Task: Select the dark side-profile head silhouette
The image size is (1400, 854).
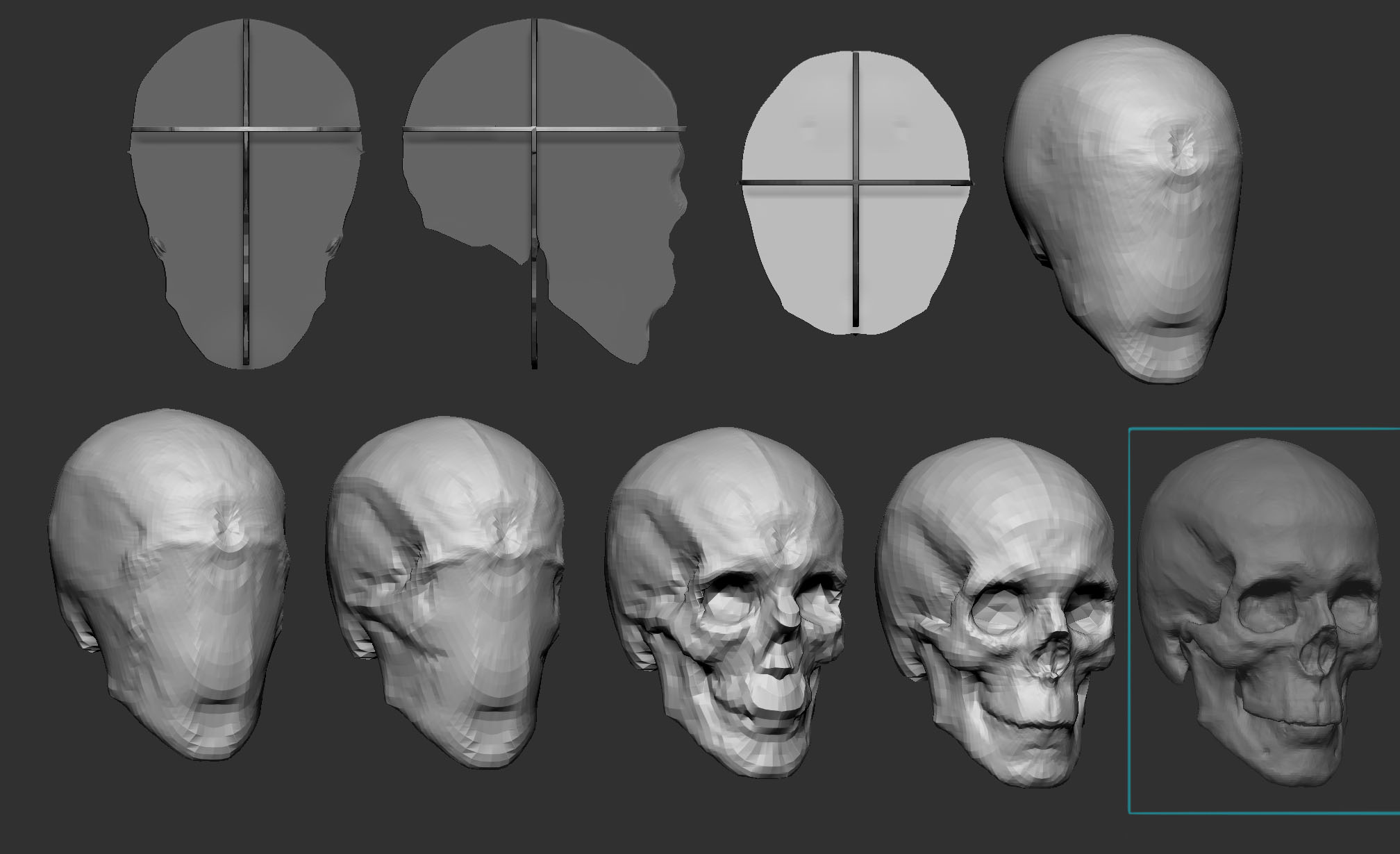Action: point(543,192)
